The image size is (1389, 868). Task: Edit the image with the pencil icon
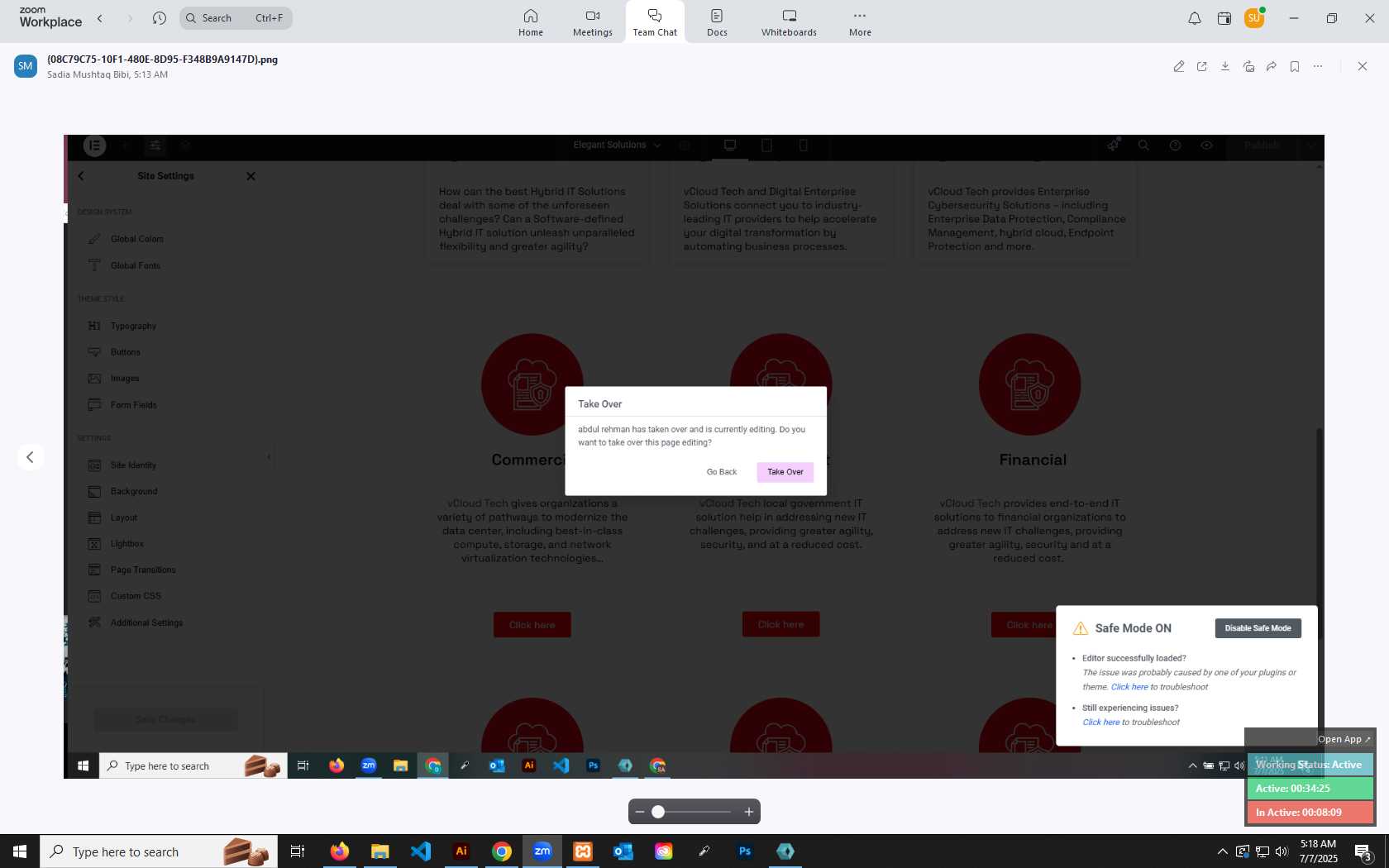(1179, 66)
